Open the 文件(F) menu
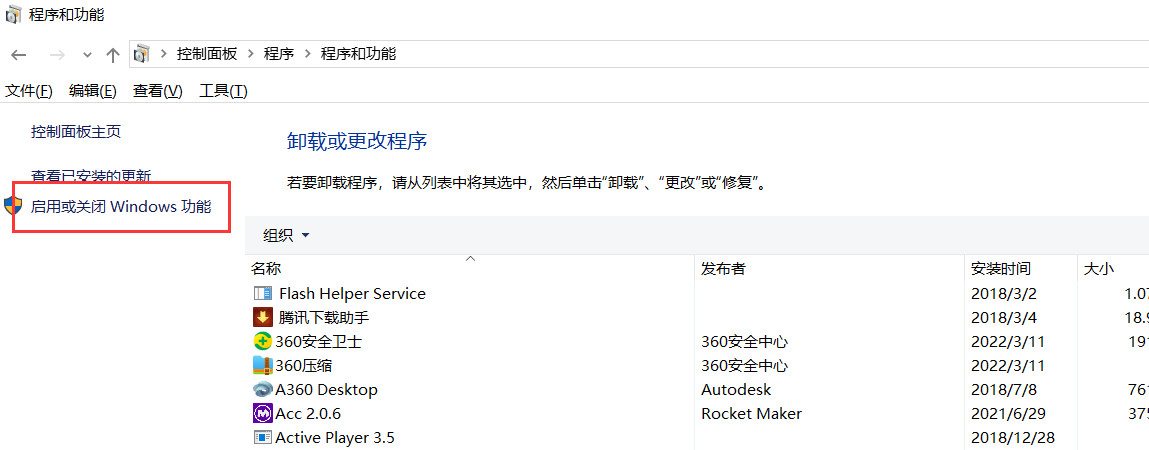The width and height of the screenshot is (1149, 450). [29, 91]
